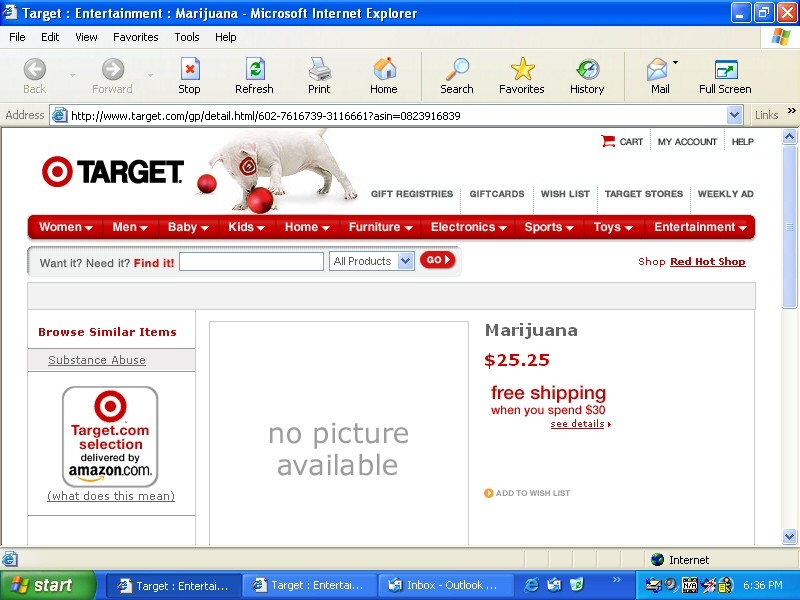Go to Home page using toolbar

coord(384,76)
